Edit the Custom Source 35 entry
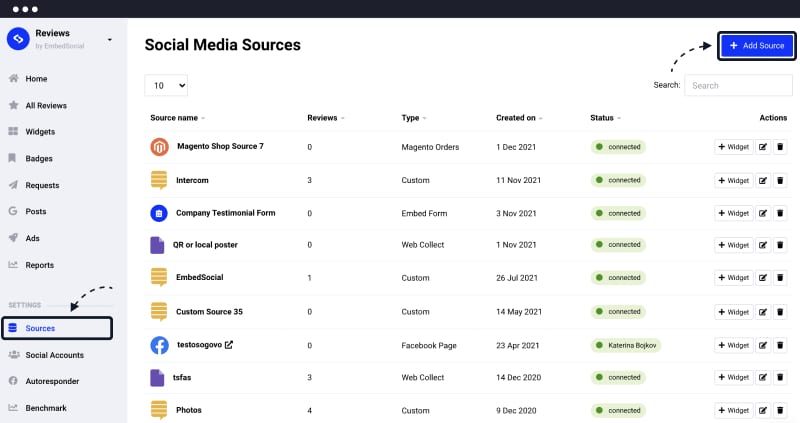 click(763, 312)
